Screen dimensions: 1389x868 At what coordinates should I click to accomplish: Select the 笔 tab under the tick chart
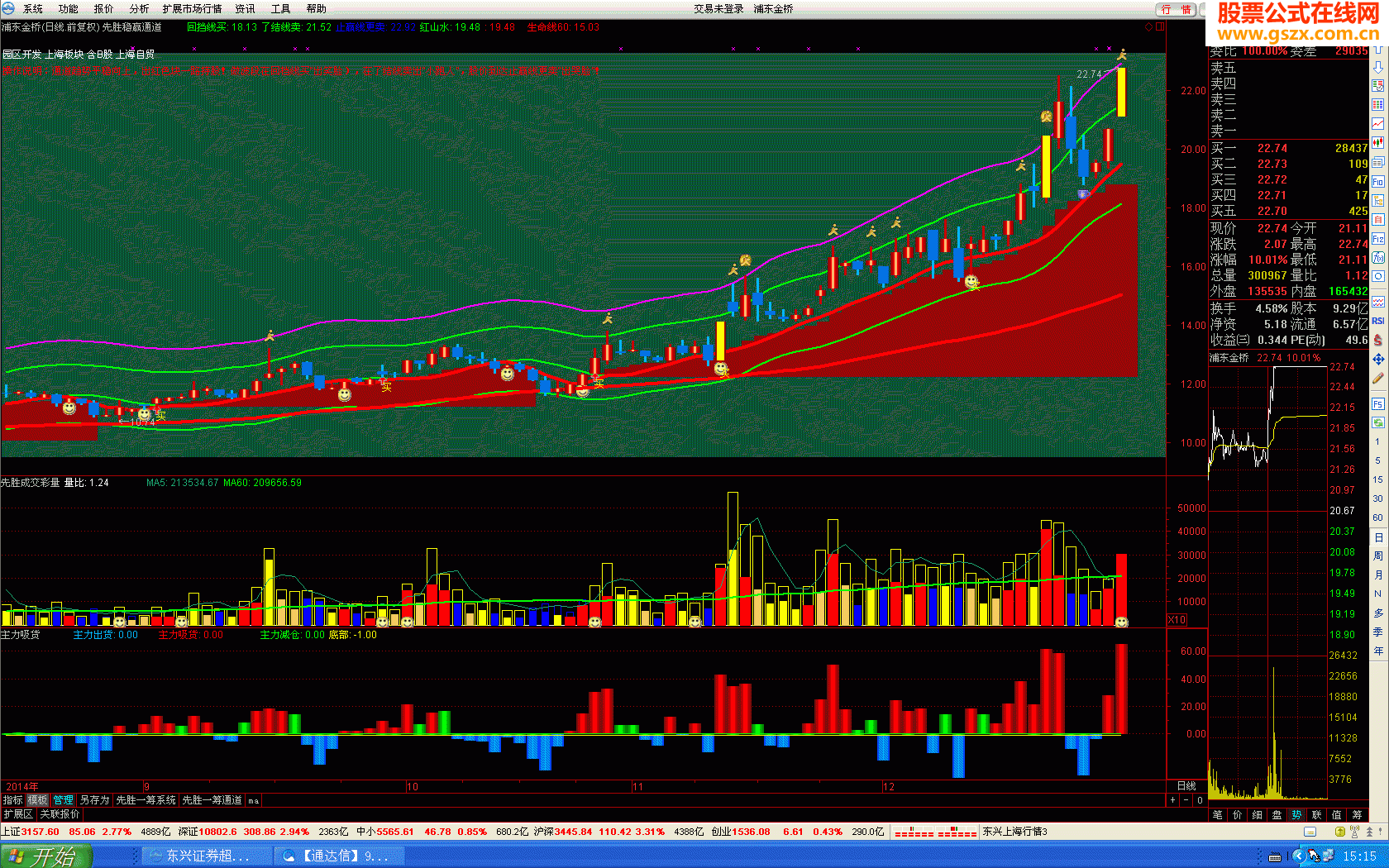pyautogui.click(x=1217, y=815)
